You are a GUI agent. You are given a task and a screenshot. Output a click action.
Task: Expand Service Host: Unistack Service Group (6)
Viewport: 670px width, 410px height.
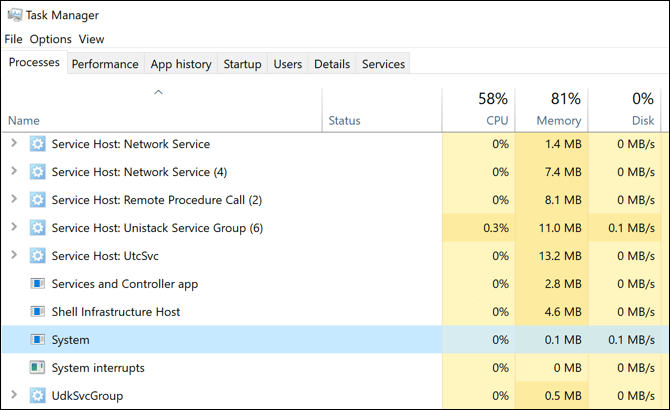click(x=14, y=228)
